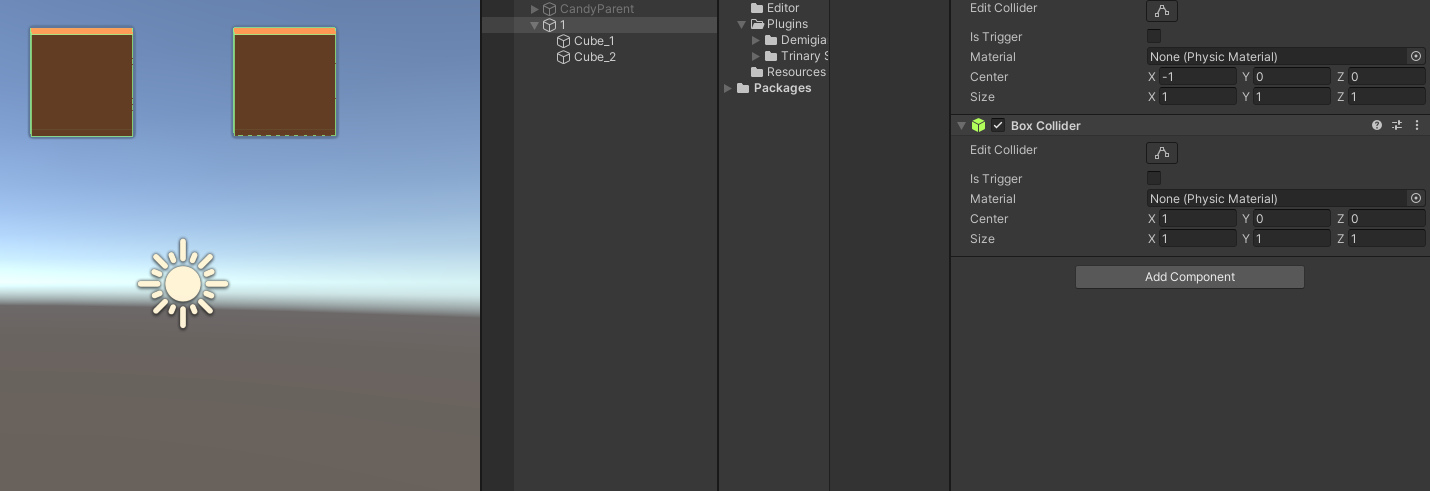Open Box Collider preset settings icon
The image size is (1430, 491).
[1397, 126]
